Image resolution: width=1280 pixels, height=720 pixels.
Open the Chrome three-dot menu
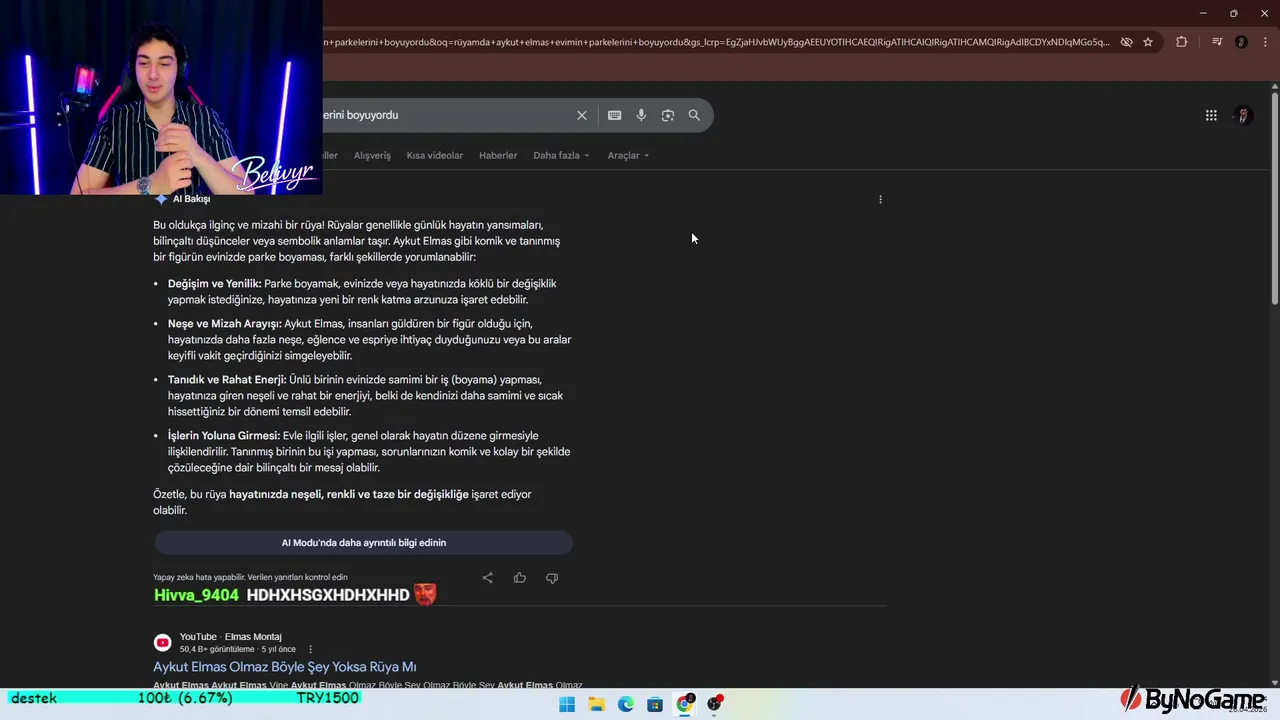tap(1264, 42)
